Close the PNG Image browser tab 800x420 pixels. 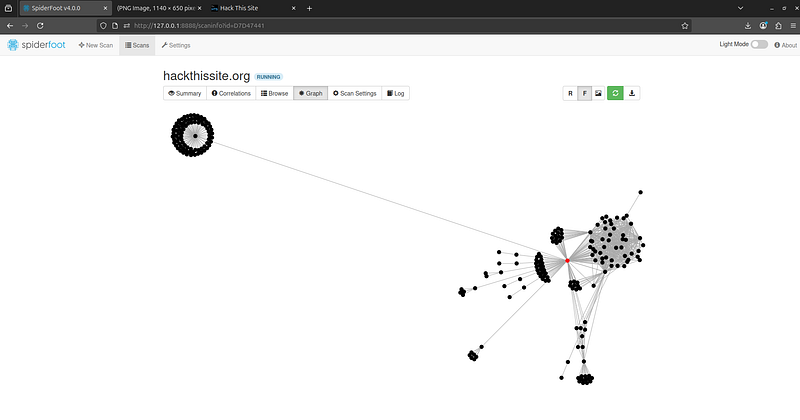[199, 8]
